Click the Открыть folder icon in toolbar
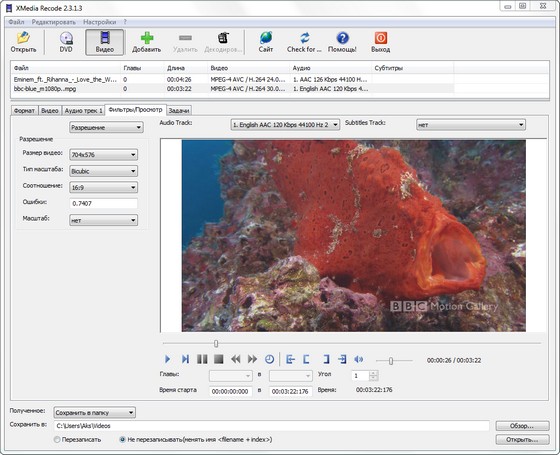560x455 pixels. click(24, 38)
